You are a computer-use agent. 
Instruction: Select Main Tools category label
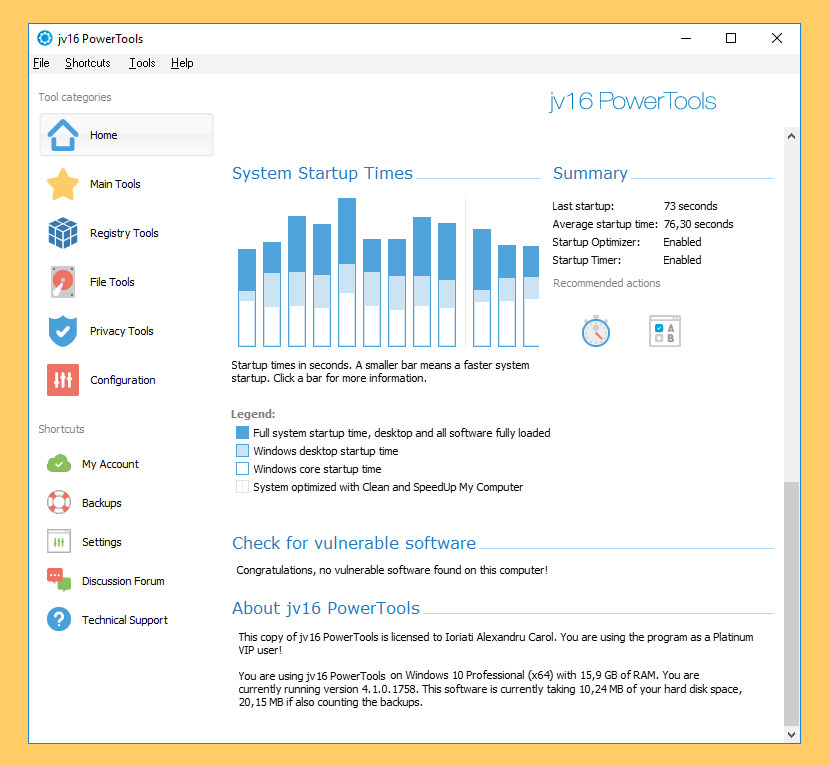tap(115, 184)
